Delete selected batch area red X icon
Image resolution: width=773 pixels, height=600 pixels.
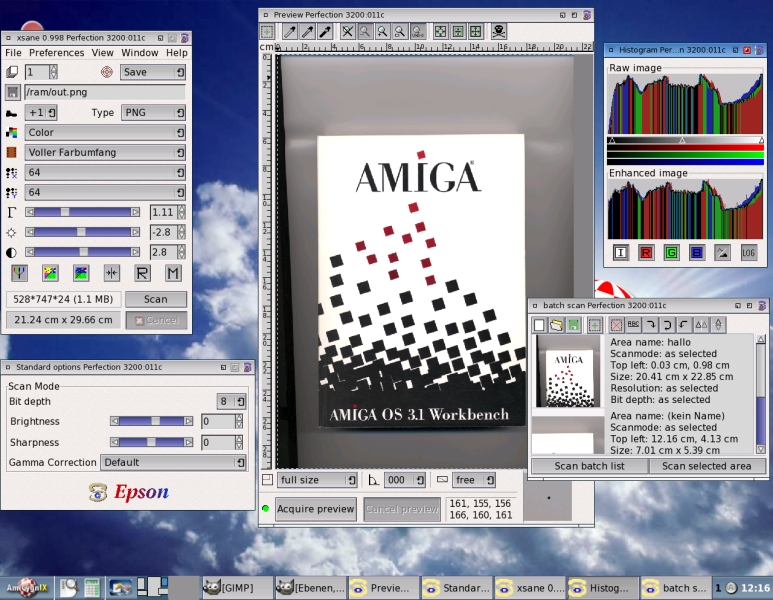[x=616, y=325]
